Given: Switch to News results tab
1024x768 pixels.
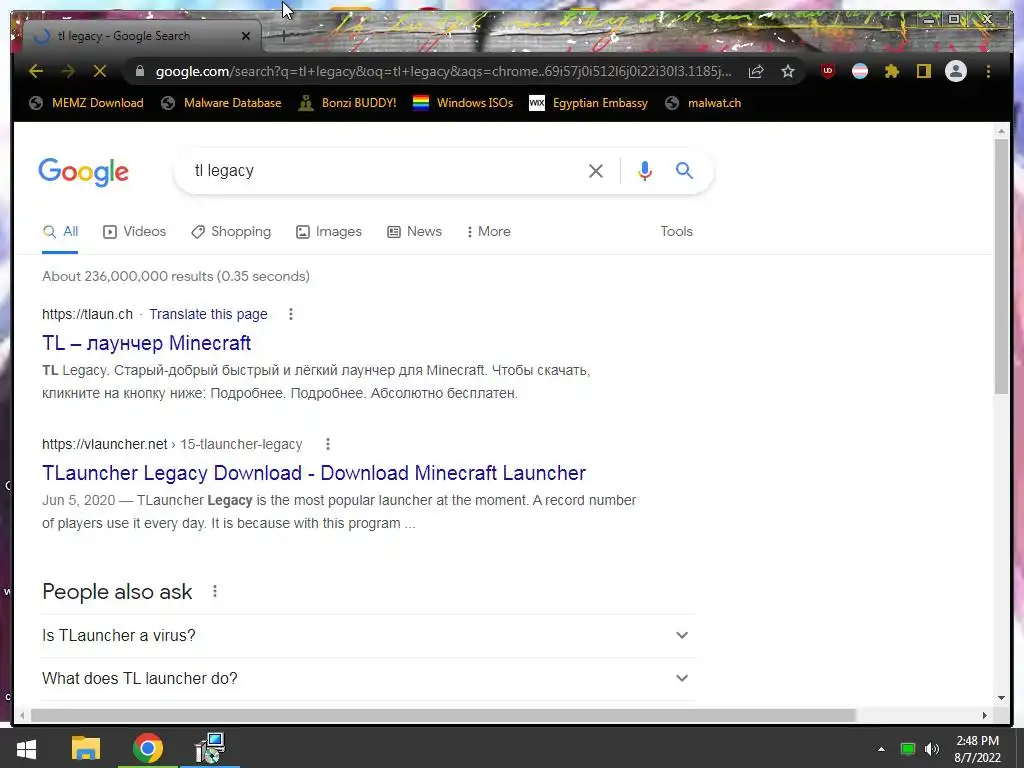Looking at the screenshot, I should 414,231.
